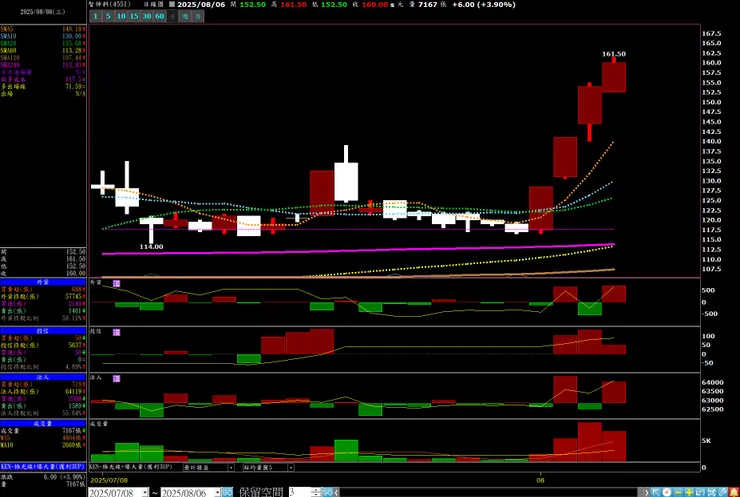Click the blue 投信 panel header
The height and width of the screenshot is (497, 740).
(x=43, y=331)
